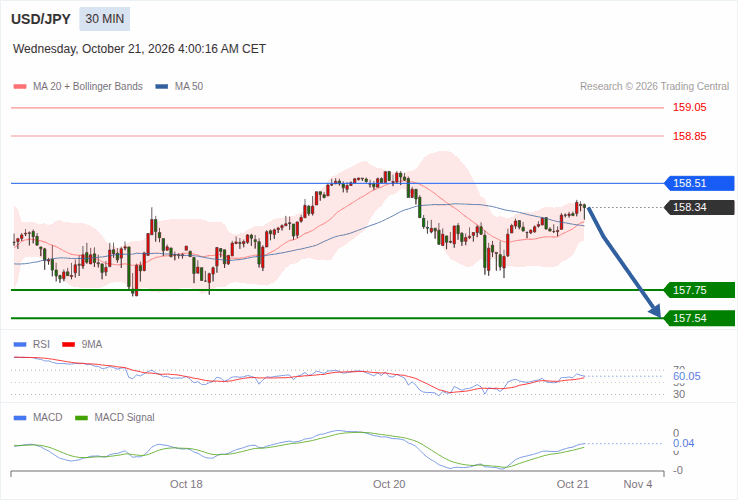Click the blue 158.51 pivot price tag
Image resolution: width=738 pixels, height=500 pixels.
pyautogui.click(x=699, y=183)
